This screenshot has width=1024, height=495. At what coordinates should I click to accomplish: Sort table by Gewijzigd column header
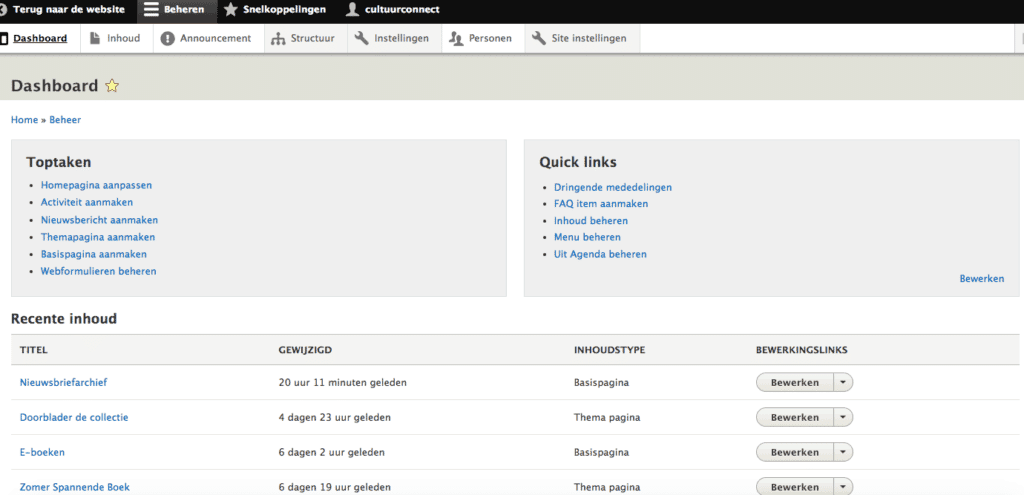pos(305,350)
